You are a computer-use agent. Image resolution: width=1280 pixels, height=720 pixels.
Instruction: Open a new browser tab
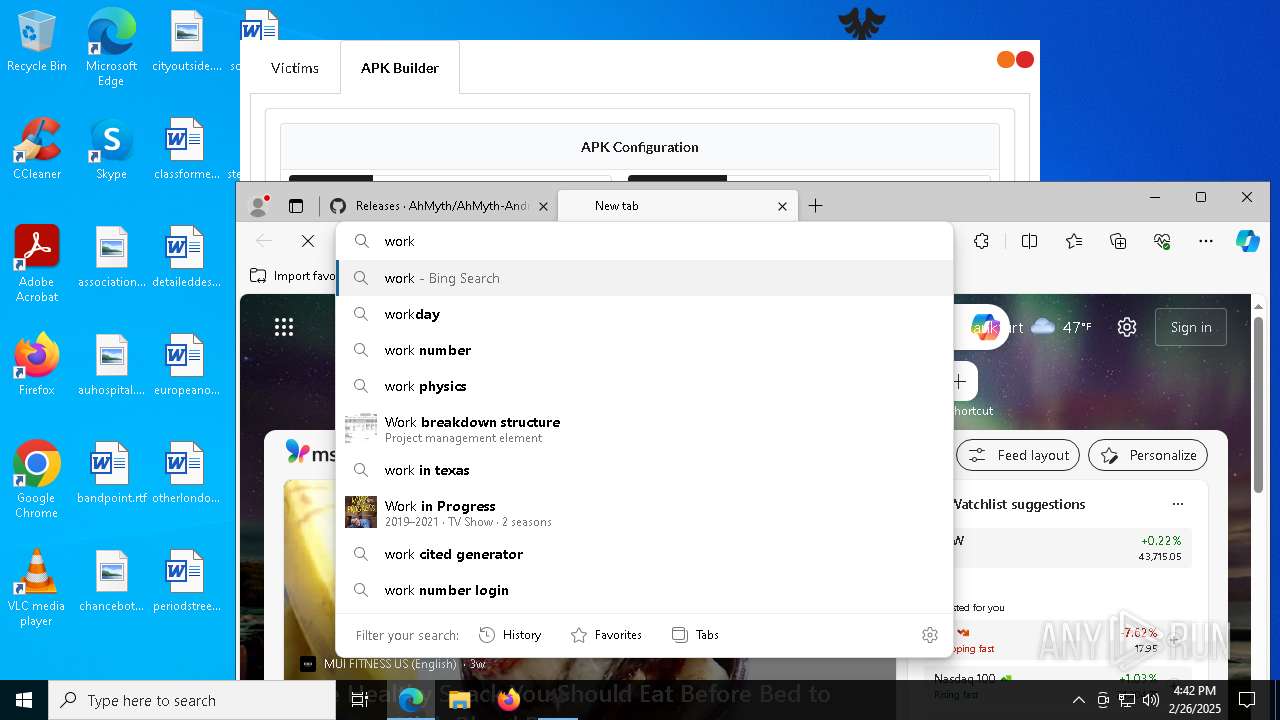coord(816,206)
